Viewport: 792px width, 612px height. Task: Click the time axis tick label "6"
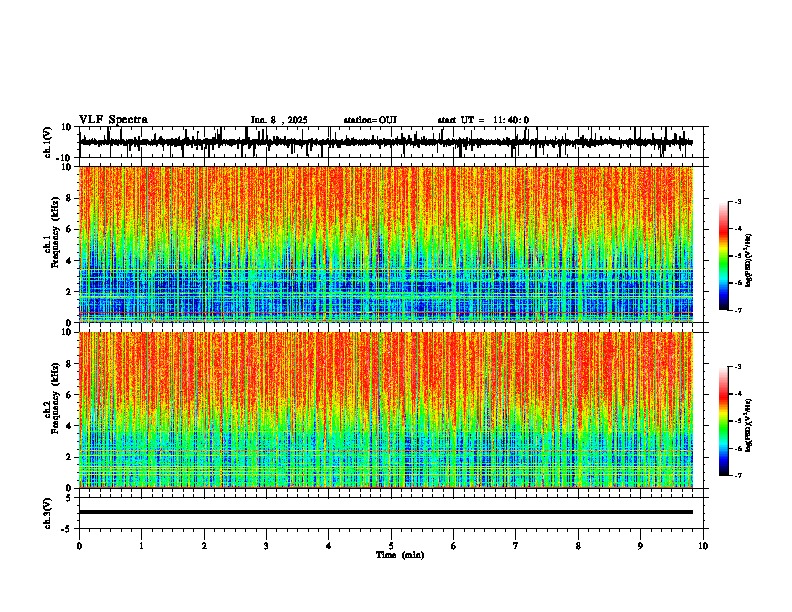(453, 546)
